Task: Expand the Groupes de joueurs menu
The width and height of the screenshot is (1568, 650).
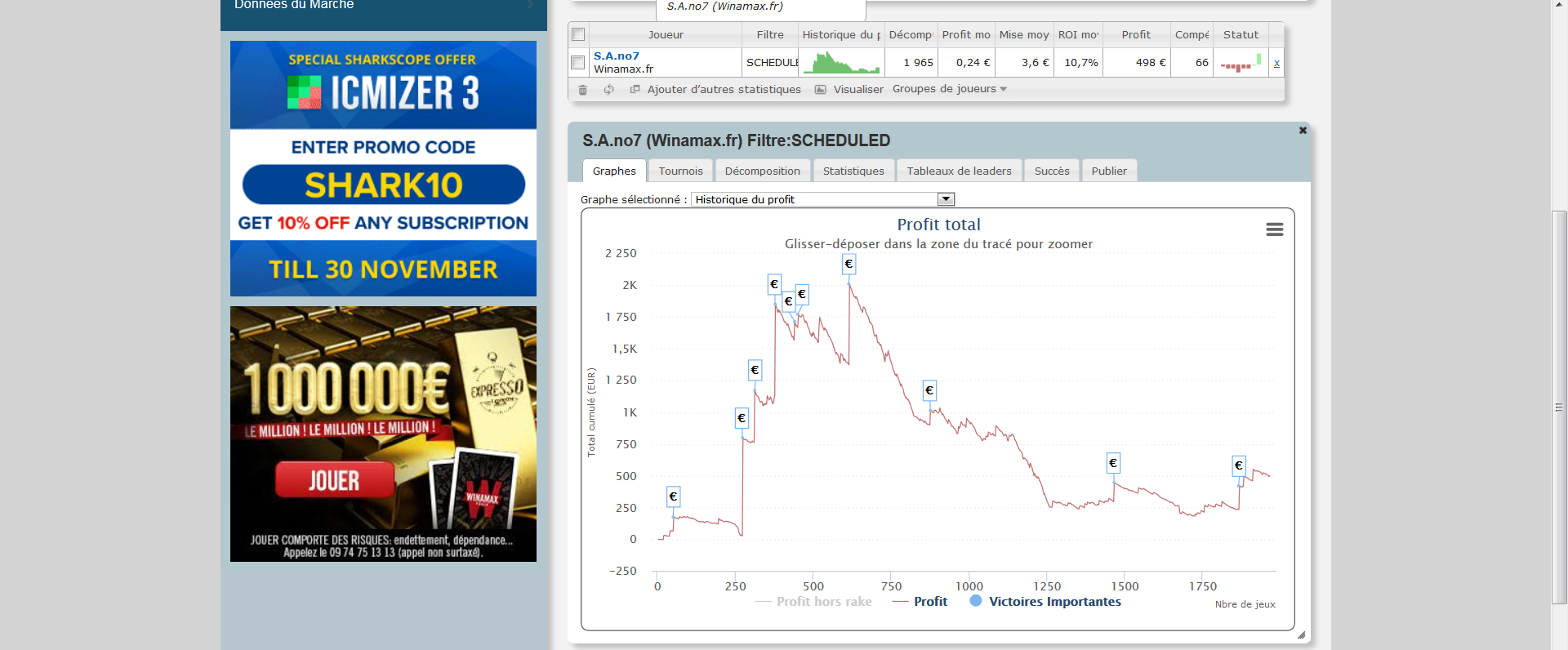Action: tap(949, 89)
